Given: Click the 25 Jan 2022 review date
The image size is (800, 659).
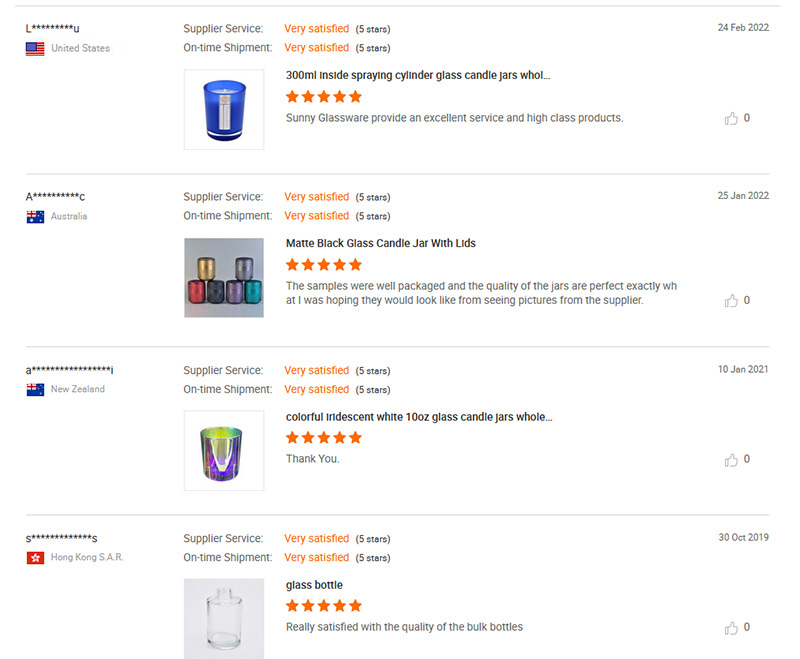Looking at the screenshot, I should 743,196.
